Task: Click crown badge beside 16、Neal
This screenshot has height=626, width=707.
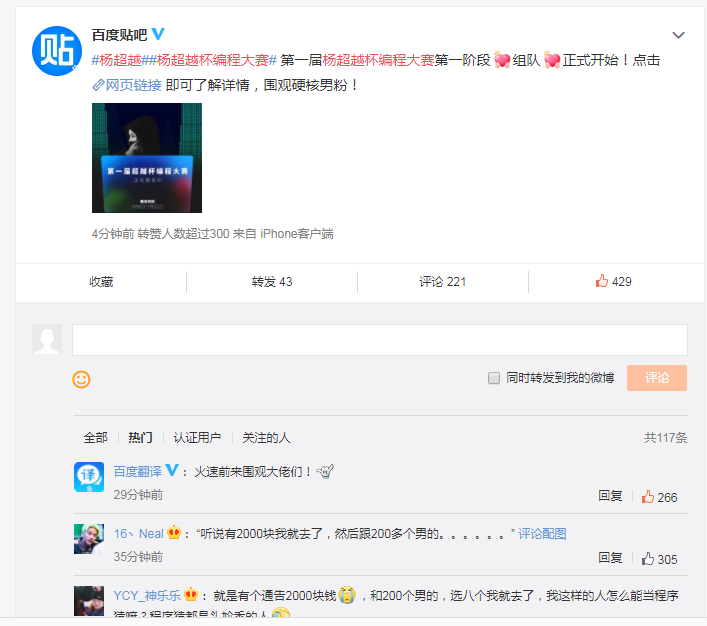Action: [174, 533]
